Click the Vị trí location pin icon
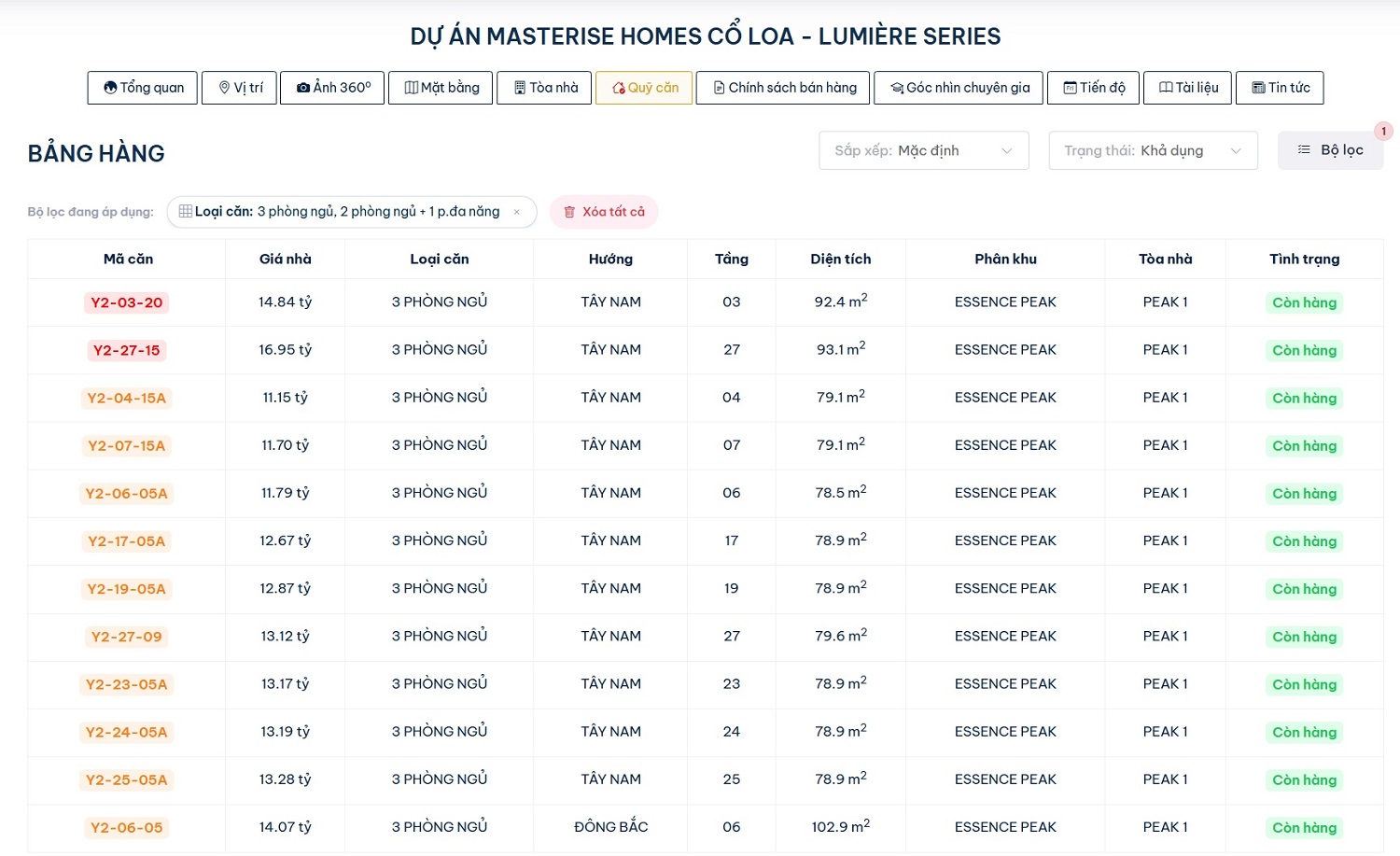Image resolution: width=1400 pixels, height=856 pixels. click(x=224, y=88)
